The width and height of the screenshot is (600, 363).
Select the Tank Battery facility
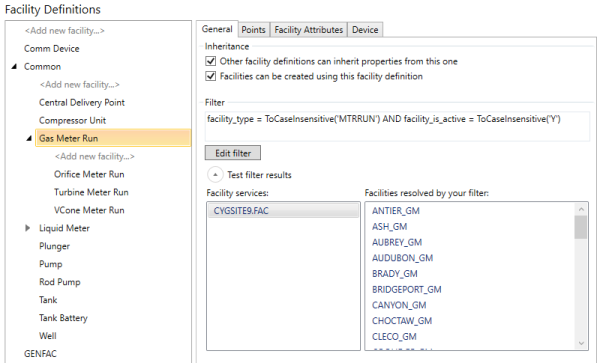tap(63, 318)
